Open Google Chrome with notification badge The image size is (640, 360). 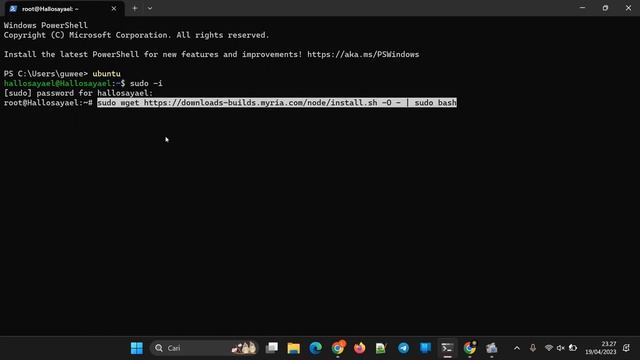coord(338,348)
